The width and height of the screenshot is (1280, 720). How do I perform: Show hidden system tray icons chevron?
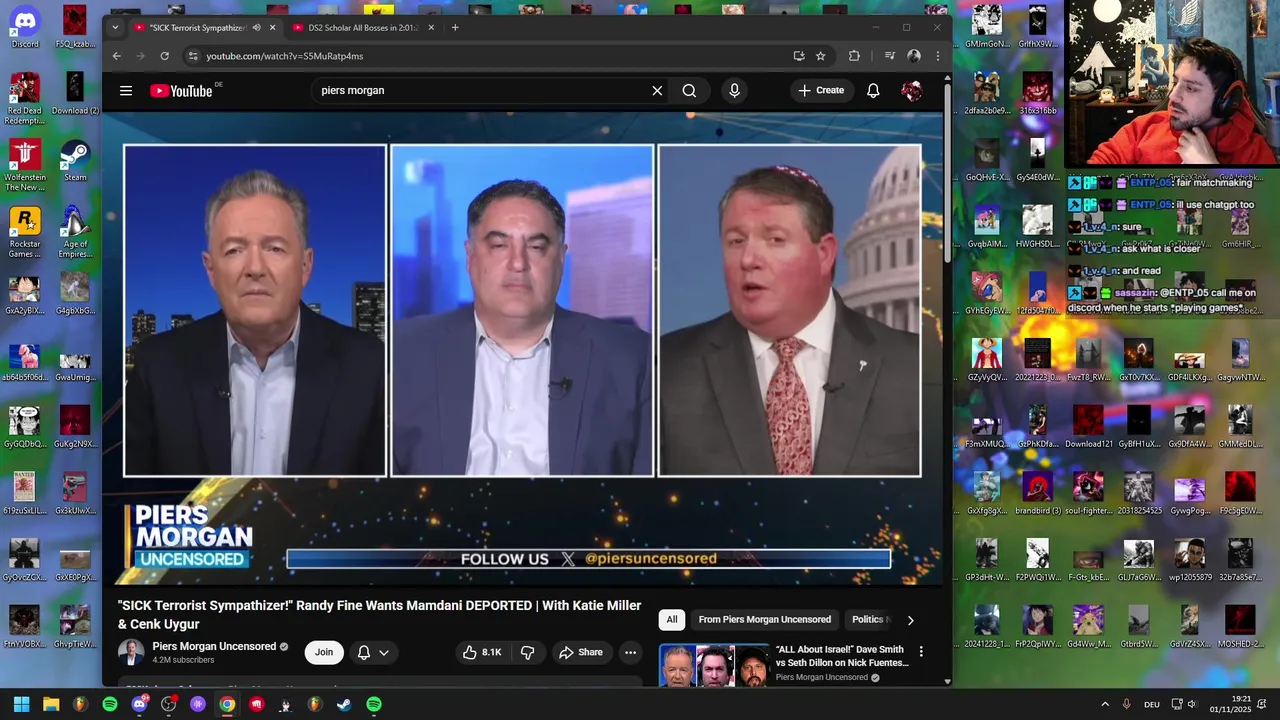(x=1105, y=704)
